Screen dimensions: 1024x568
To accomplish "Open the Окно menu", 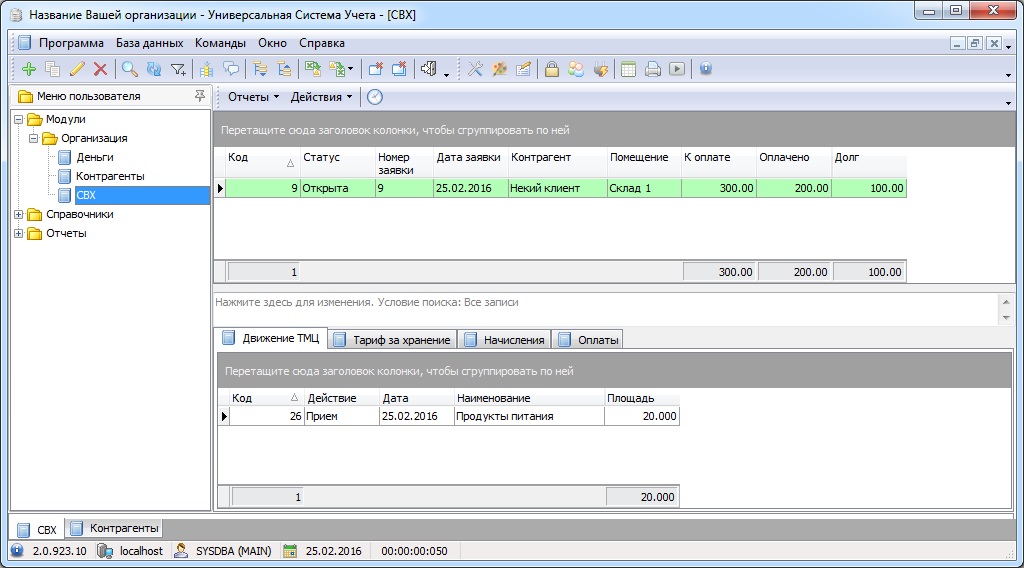I will point(272,43).
